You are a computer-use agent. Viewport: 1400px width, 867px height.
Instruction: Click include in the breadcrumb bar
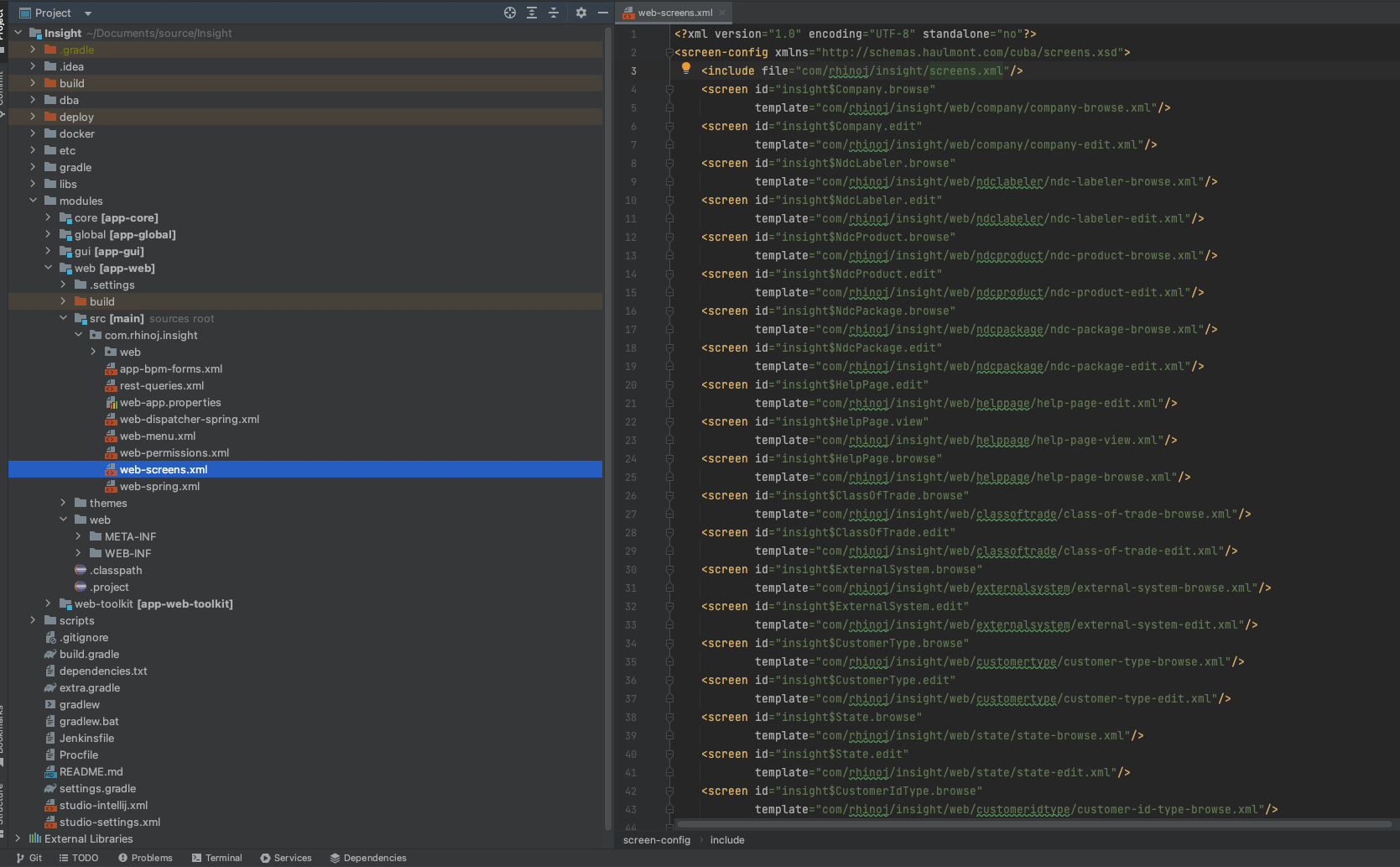[727, 840]
